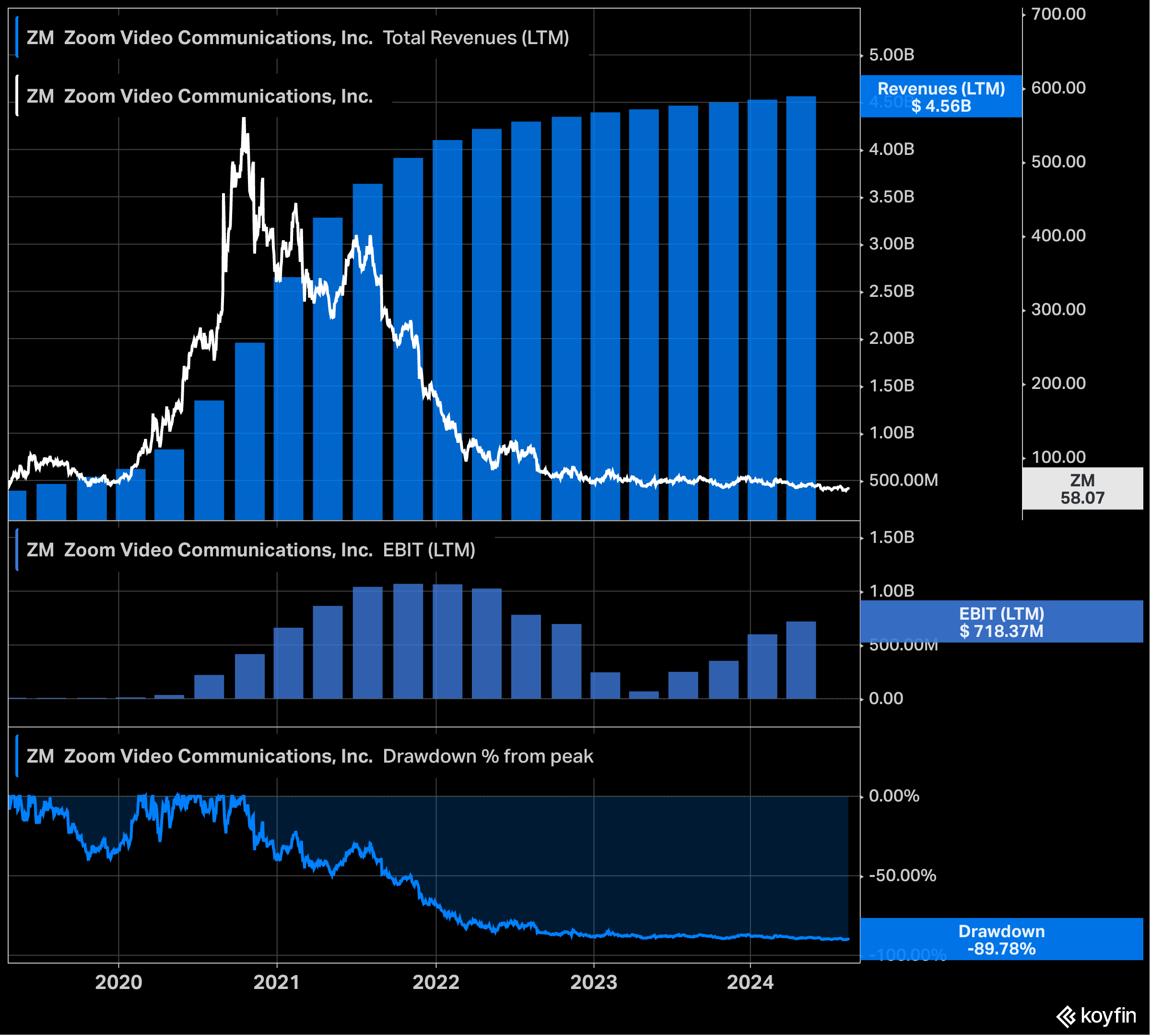1151x1036 pixels.
Task: Click the 2023 label on the time axis
Action: tap(594, 982)
